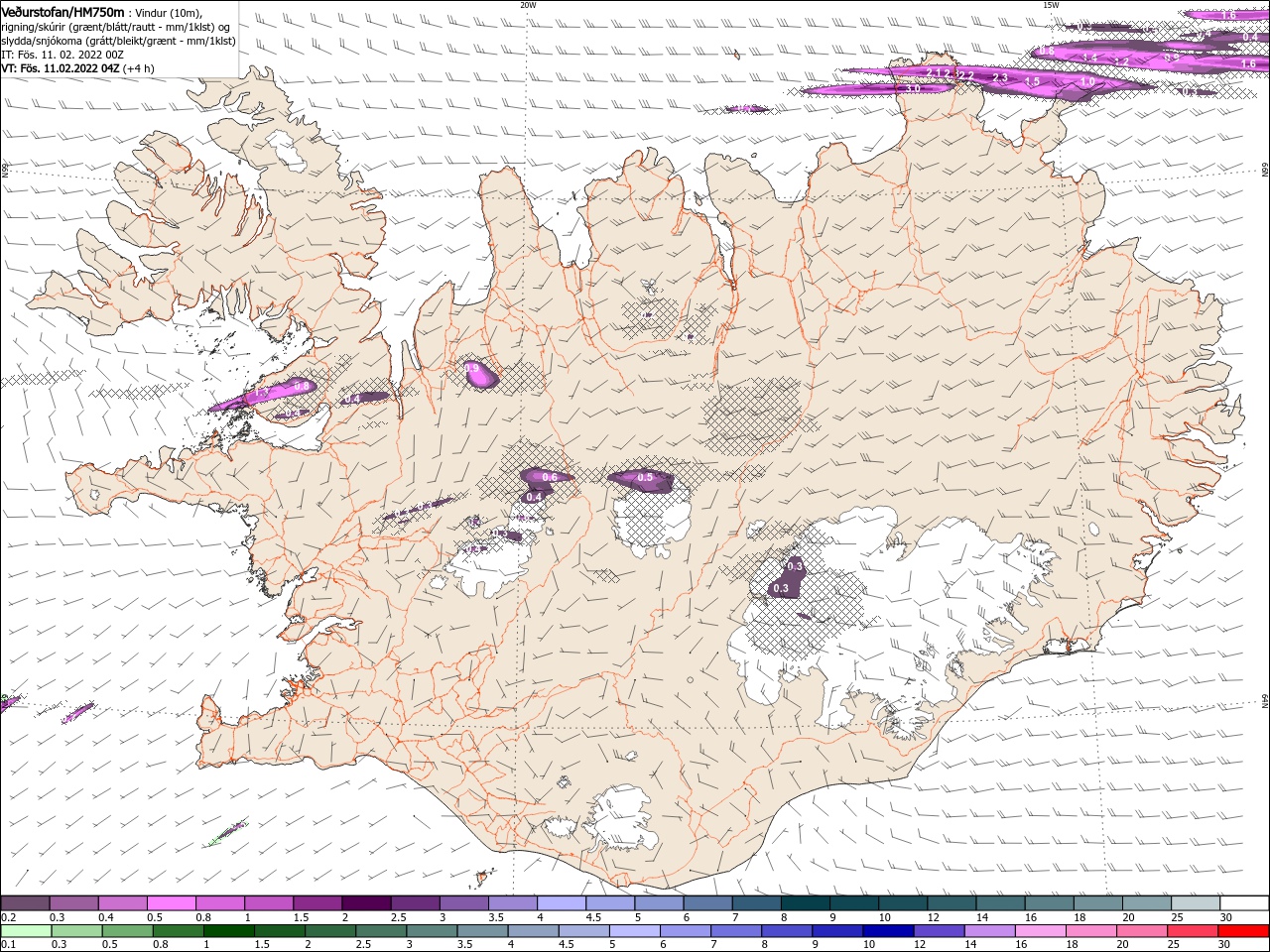
Task: Select the bottom legend swatch starting at 8
Action: [x=787, y=931]
